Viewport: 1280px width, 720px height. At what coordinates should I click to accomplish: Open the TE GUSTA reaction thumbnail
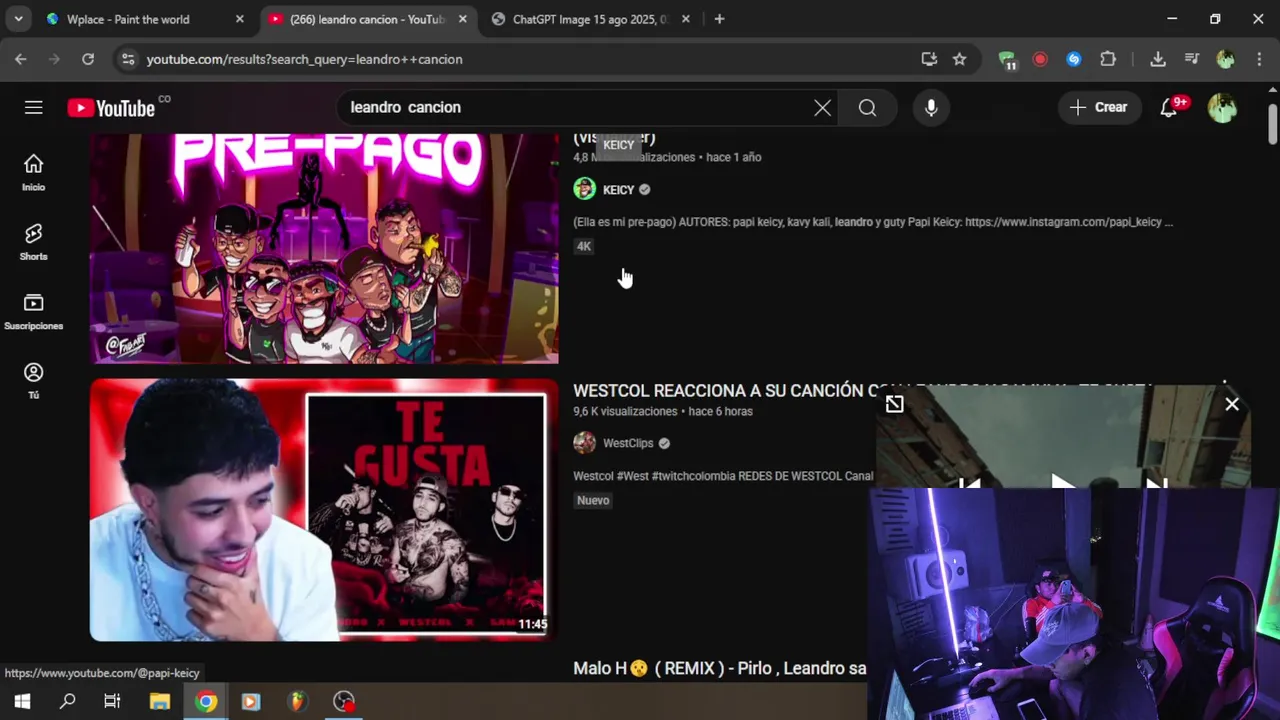324,509
